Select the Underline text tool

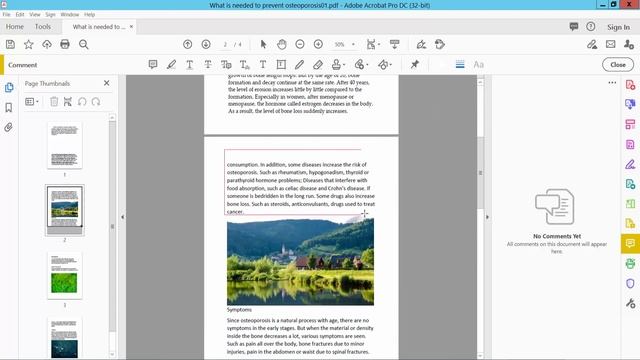tap(189, 64)
